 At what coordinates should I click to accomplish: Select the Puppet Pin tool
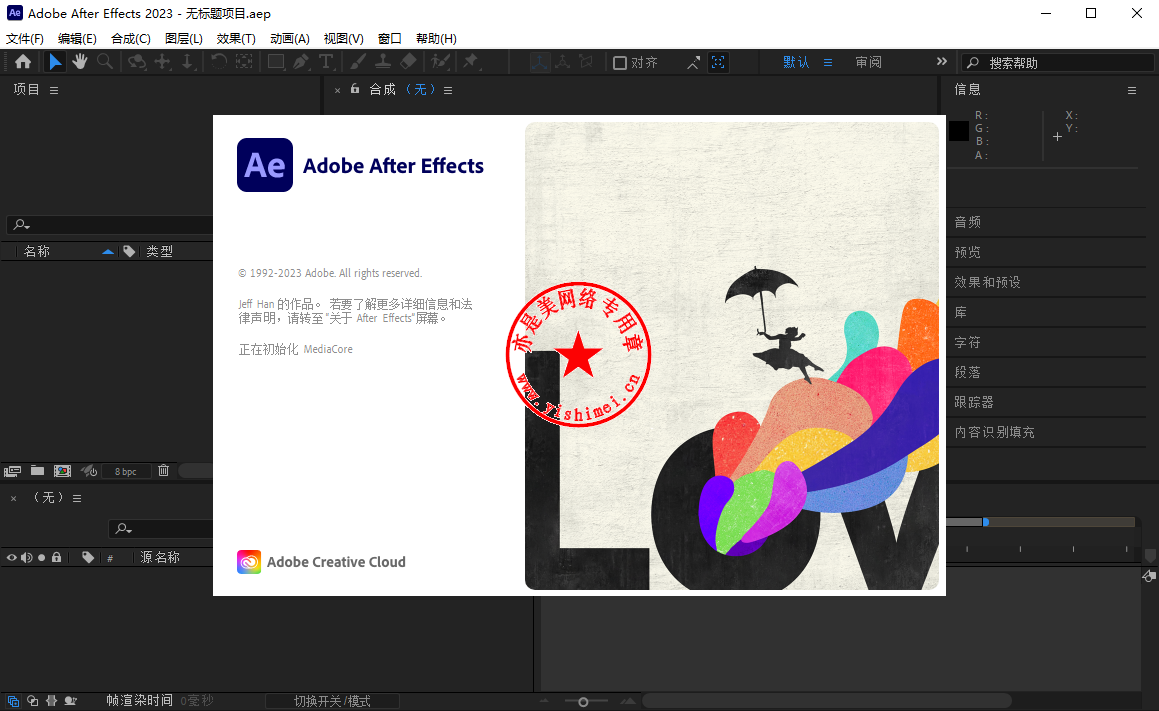(x=471, y=62)
